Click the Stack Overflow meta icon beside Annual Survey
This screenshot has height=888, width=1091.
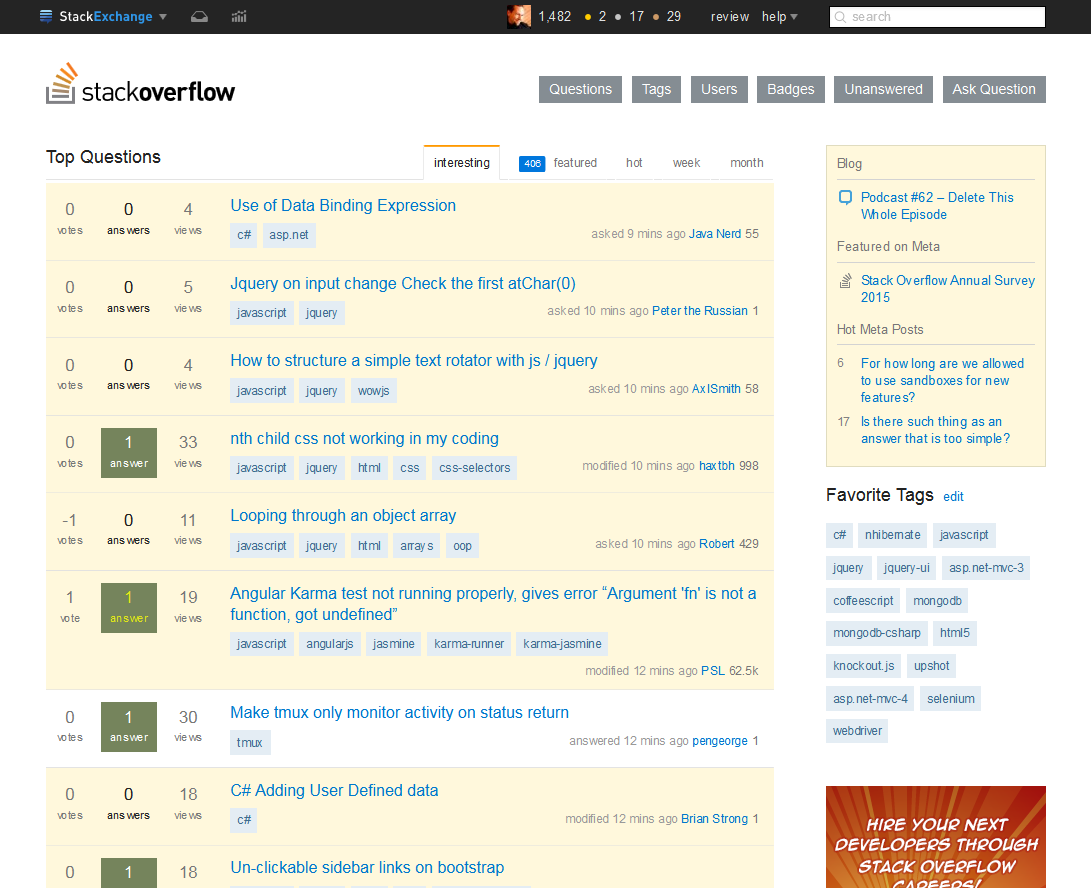click(845, 281)
